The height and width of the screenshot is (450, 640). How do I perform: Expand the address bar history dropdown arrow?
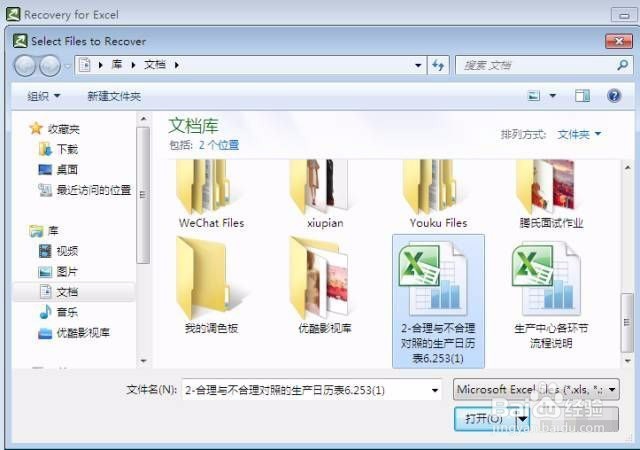[418, 65]
